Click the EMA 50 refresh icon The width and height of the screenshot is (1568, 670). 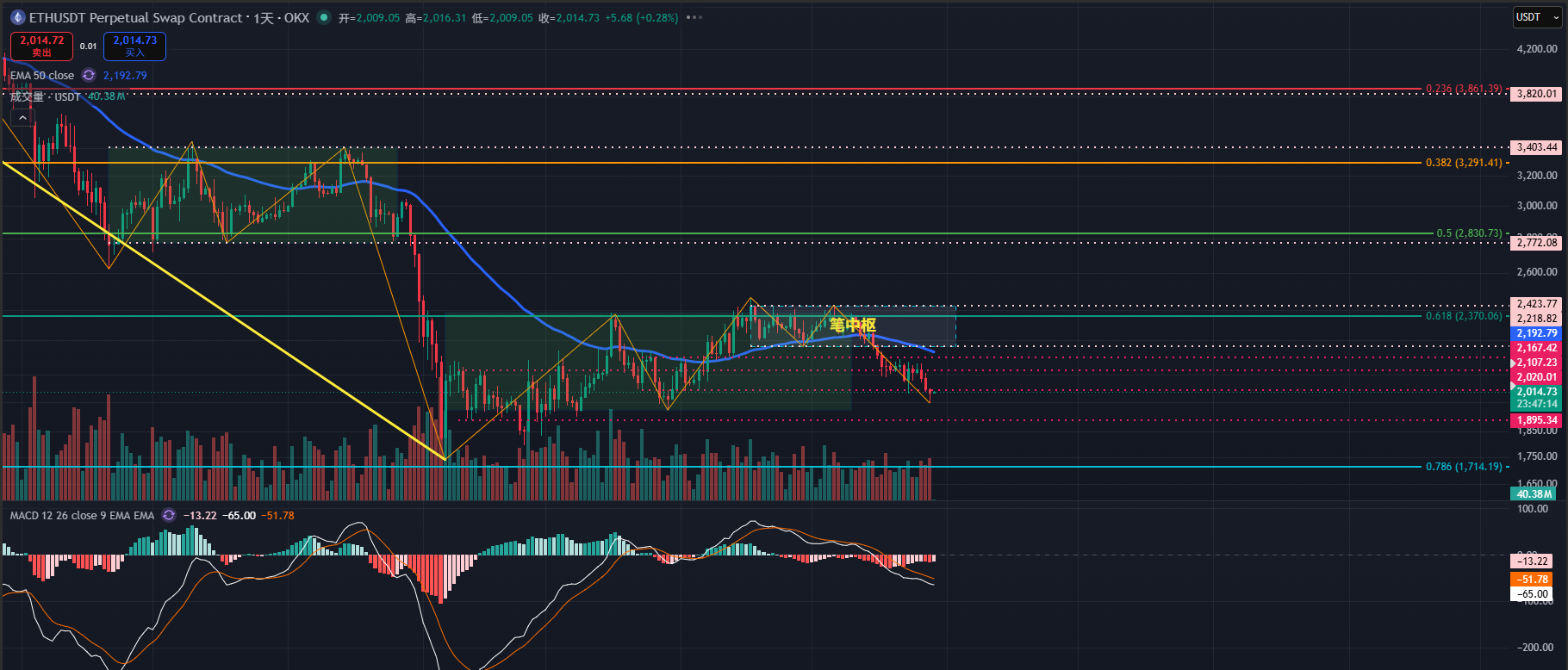pos(89,76)
